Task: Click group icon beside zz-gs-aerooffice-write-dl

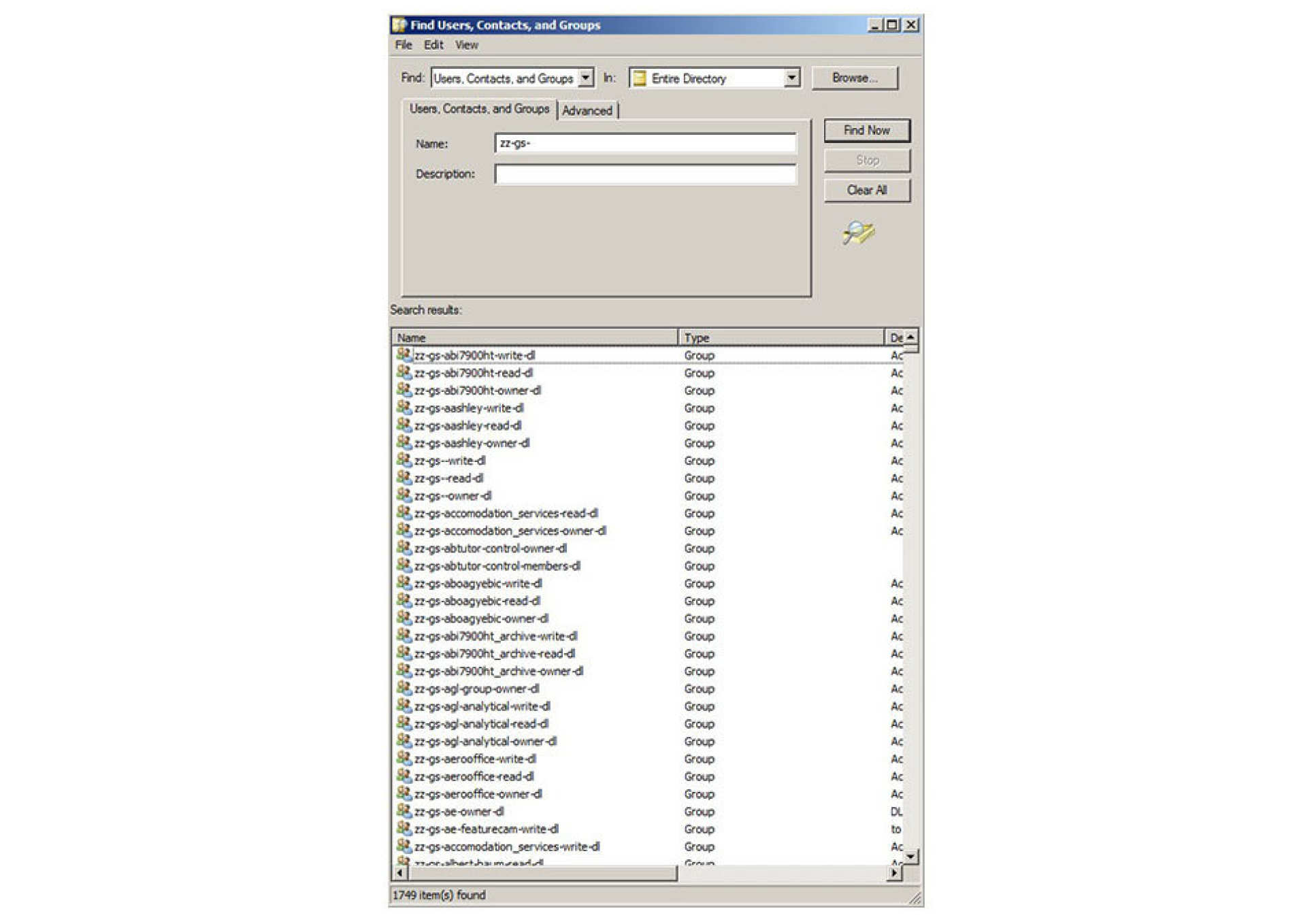Action: coord(404,758)
